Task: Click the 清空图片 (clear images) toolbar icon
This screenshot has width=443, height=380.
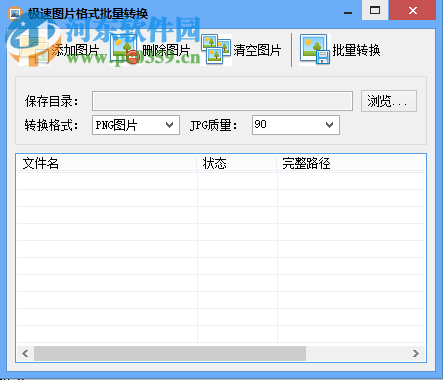Action: coord(216,50)
